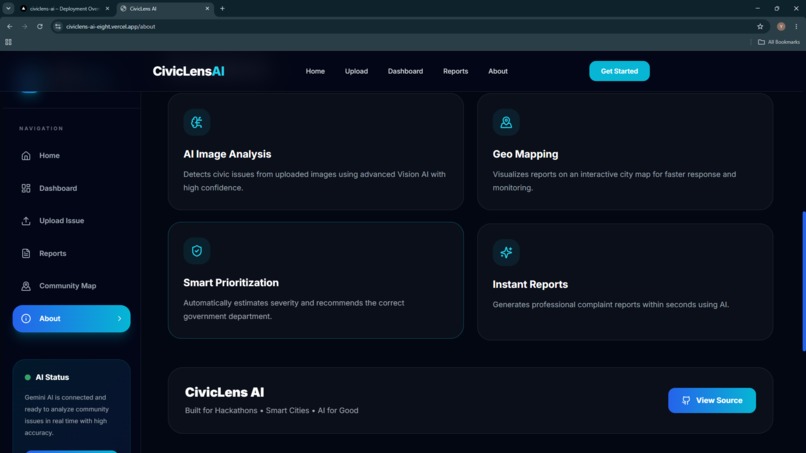Click the Reports document icon in sidebar
The width and height of the screenshot is (806, 453).
click(26, 253)
